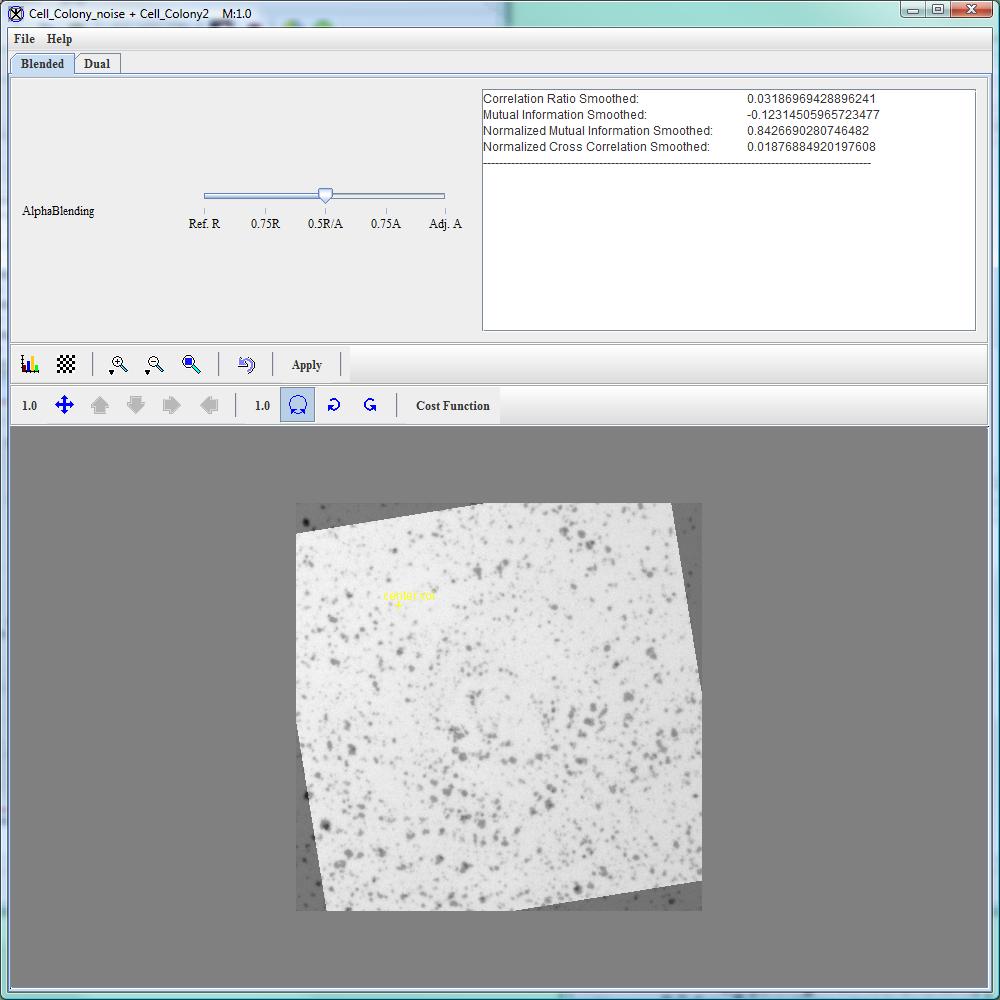The height and width of the screenshot is (1000, 1000).
Task: Click the checkerboard display icon
Action: tap(66, 365)
